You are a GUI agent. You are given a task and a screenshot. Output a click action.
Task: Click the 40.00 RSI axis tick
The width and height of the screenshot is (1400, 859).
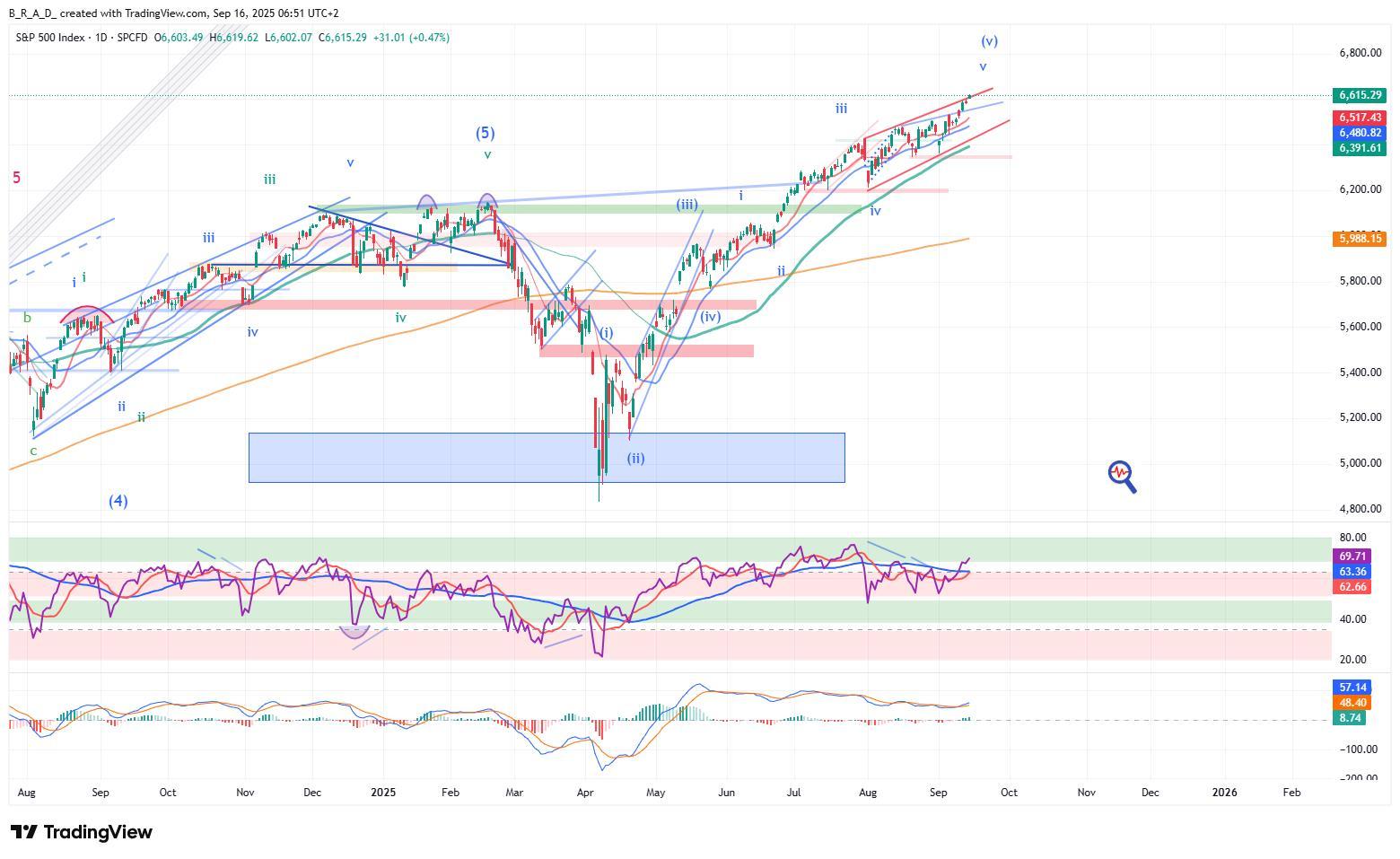point(1352,619)
